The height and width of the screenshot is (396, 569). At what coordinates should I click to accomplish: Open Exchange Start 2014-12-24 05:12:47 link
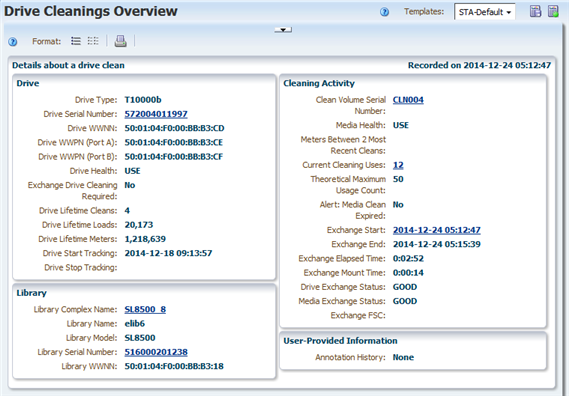click(437, 230)
